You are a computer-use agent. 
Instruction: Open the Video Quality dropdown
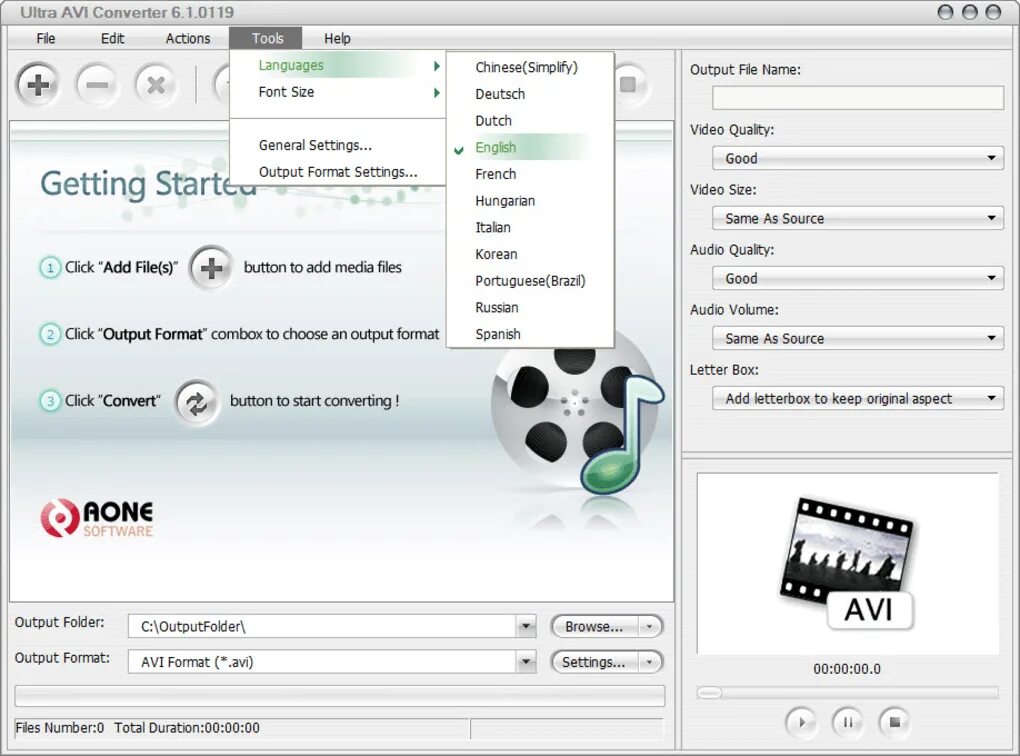(x=857, y=158)
